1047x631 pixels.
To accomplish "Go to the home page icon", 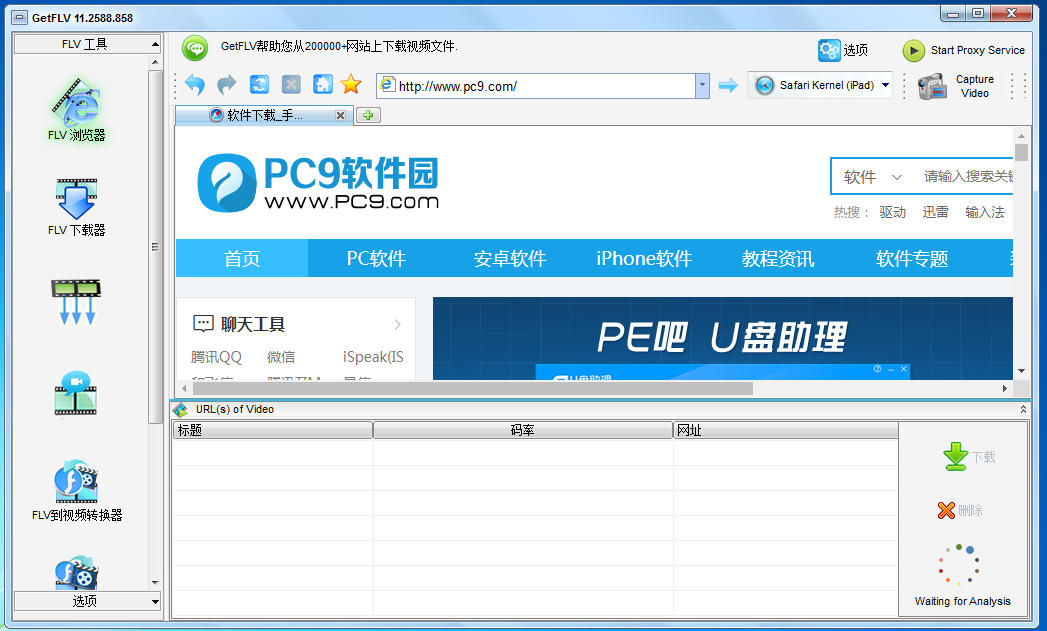I will 323,84.
